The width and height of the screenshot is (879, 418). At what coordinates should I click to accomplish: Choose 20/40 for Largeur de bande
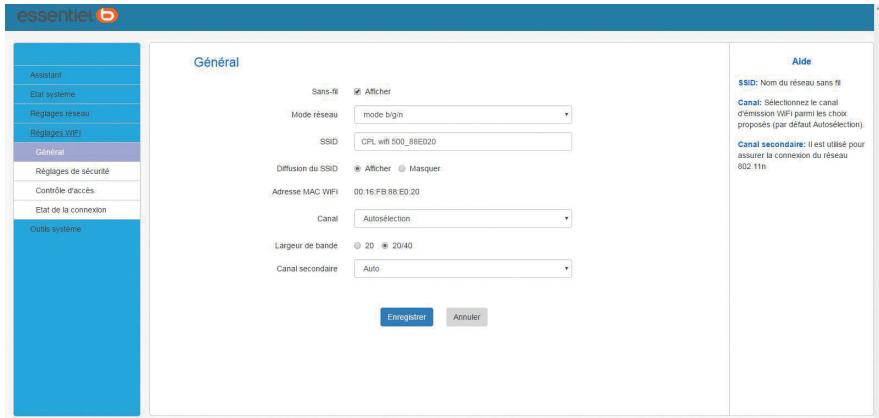pyautogui.click(x=386, y=245)
